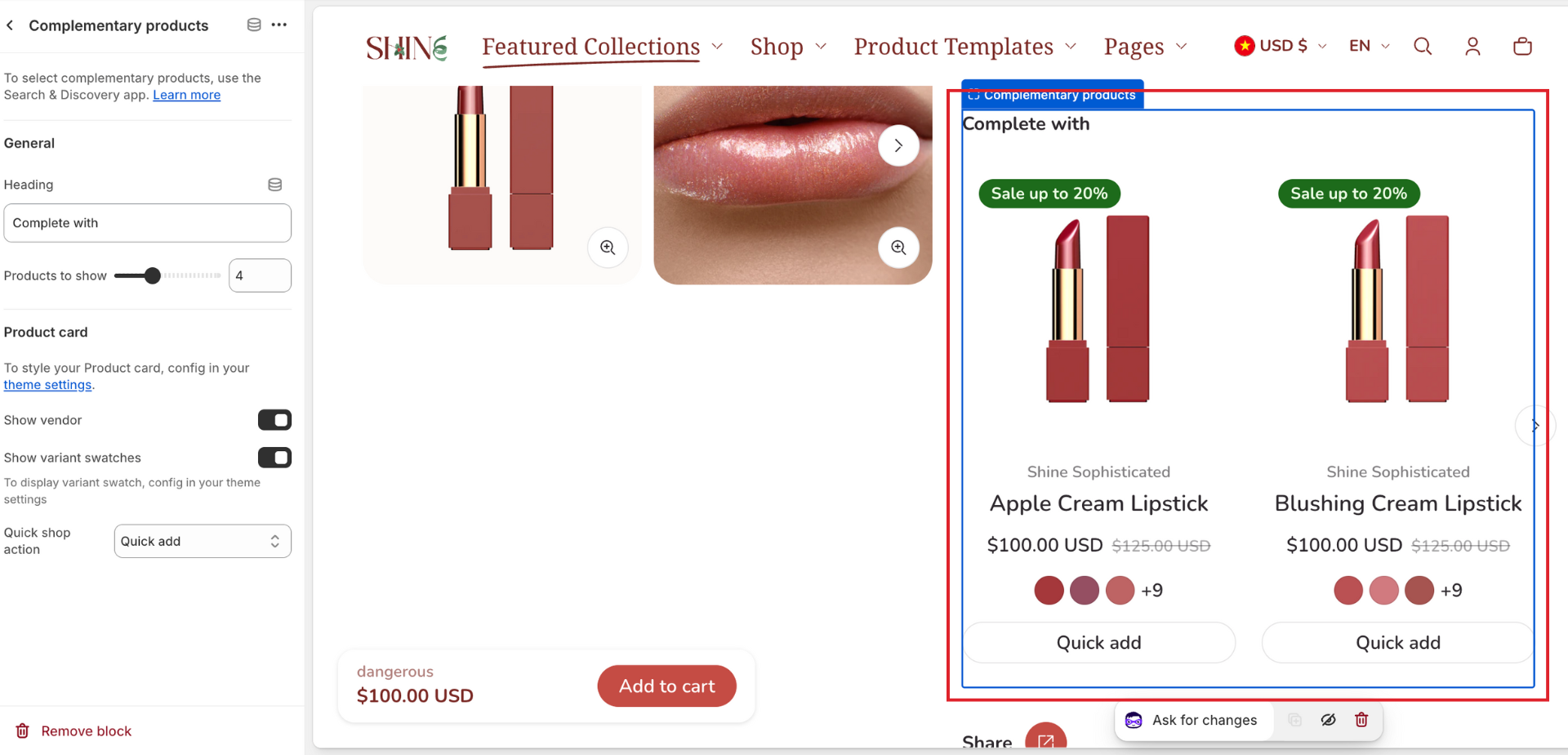
Task: Toggle the Show variant swatches switch
Action: [x=274, y=458]
